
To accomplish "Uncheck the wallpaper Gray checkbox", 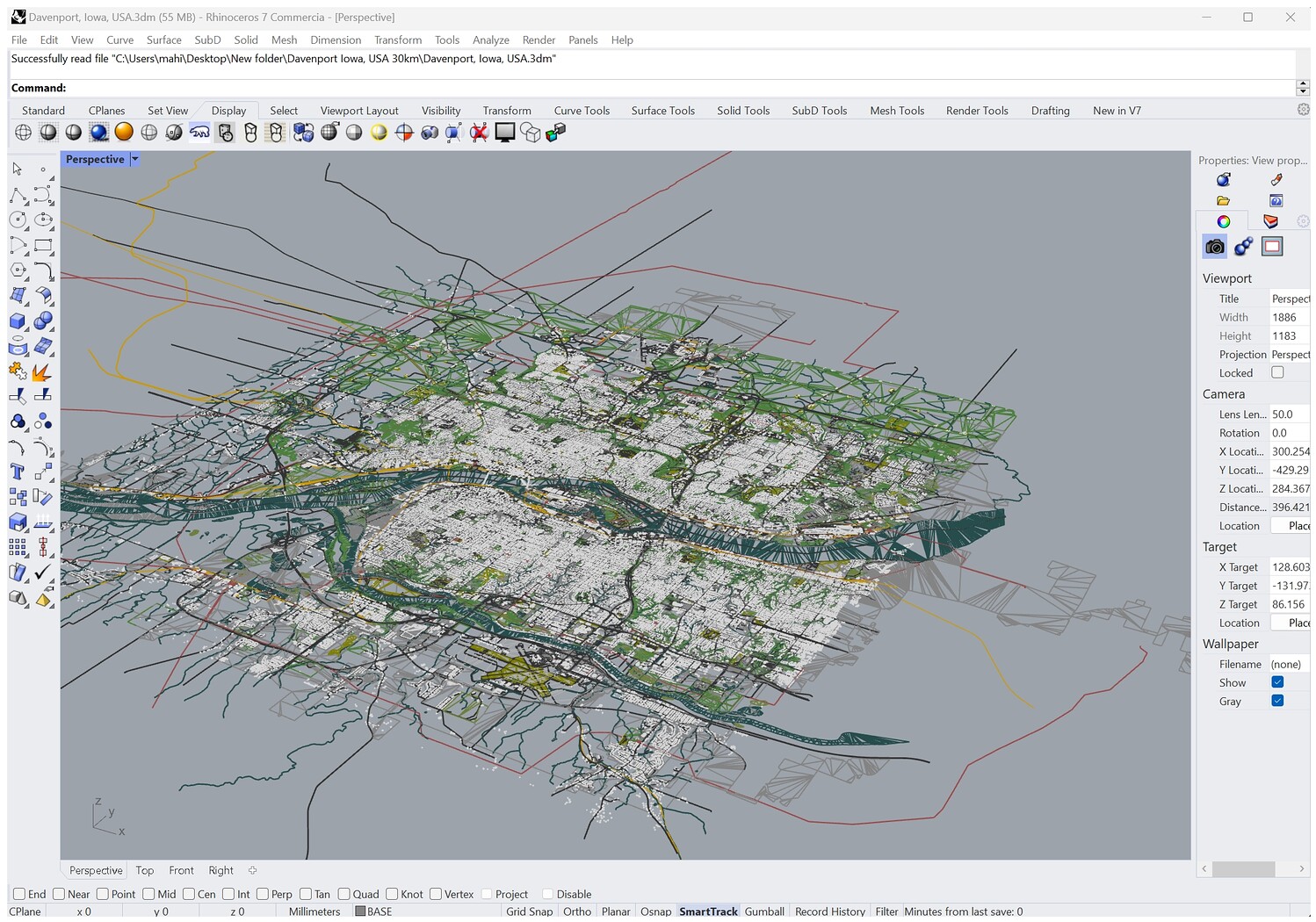I will 1277,701.
